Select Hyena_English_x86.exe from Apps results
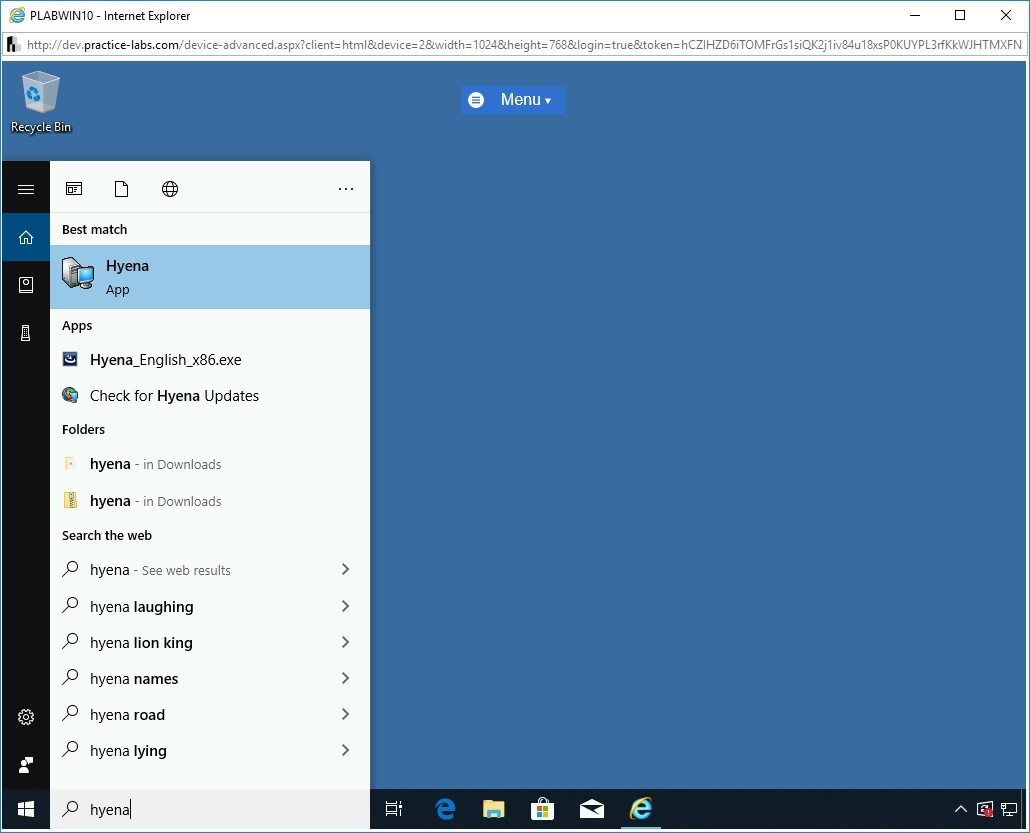Viewport: 1030px width, 833px height. coord(165,360)
